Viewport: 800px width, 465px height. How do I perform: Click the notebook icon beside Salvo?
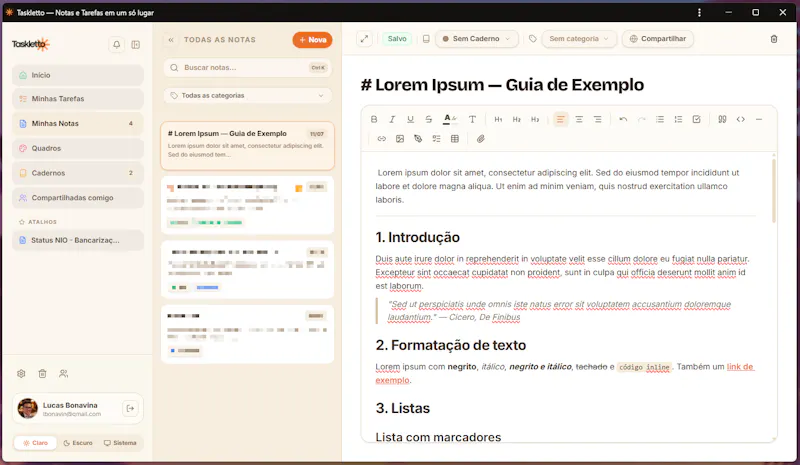pos(426,39)
